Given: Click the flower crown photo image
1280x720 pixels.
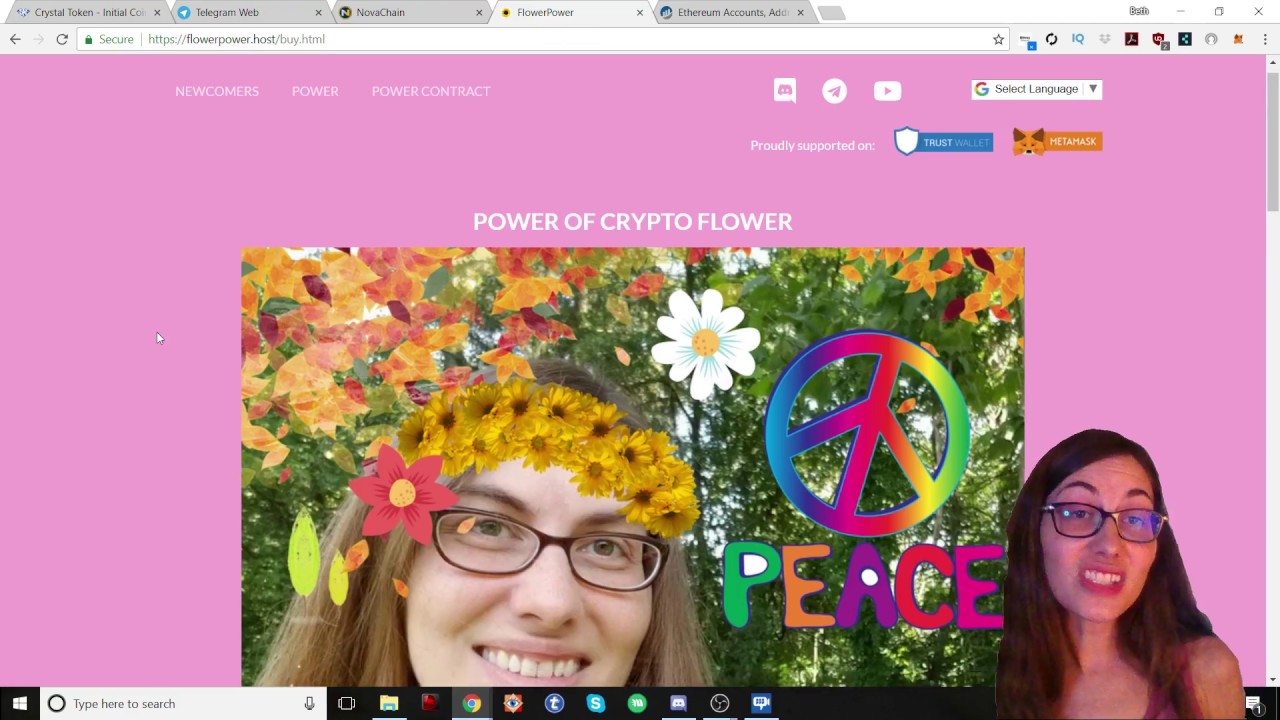Looking at the screenshot, I should [x=632, y=467].
